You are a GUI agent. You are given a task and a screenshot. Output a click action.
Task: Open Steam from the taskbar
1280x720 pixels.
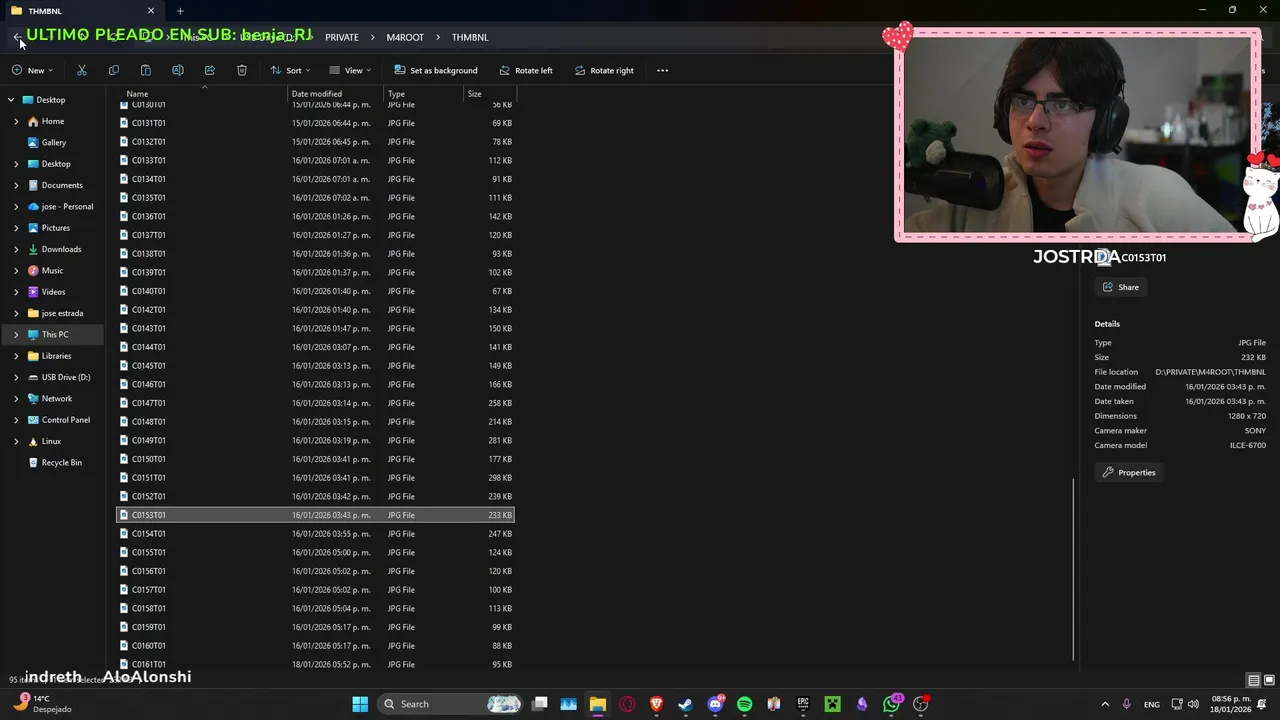pyautogui.click(x=685, y=704)
